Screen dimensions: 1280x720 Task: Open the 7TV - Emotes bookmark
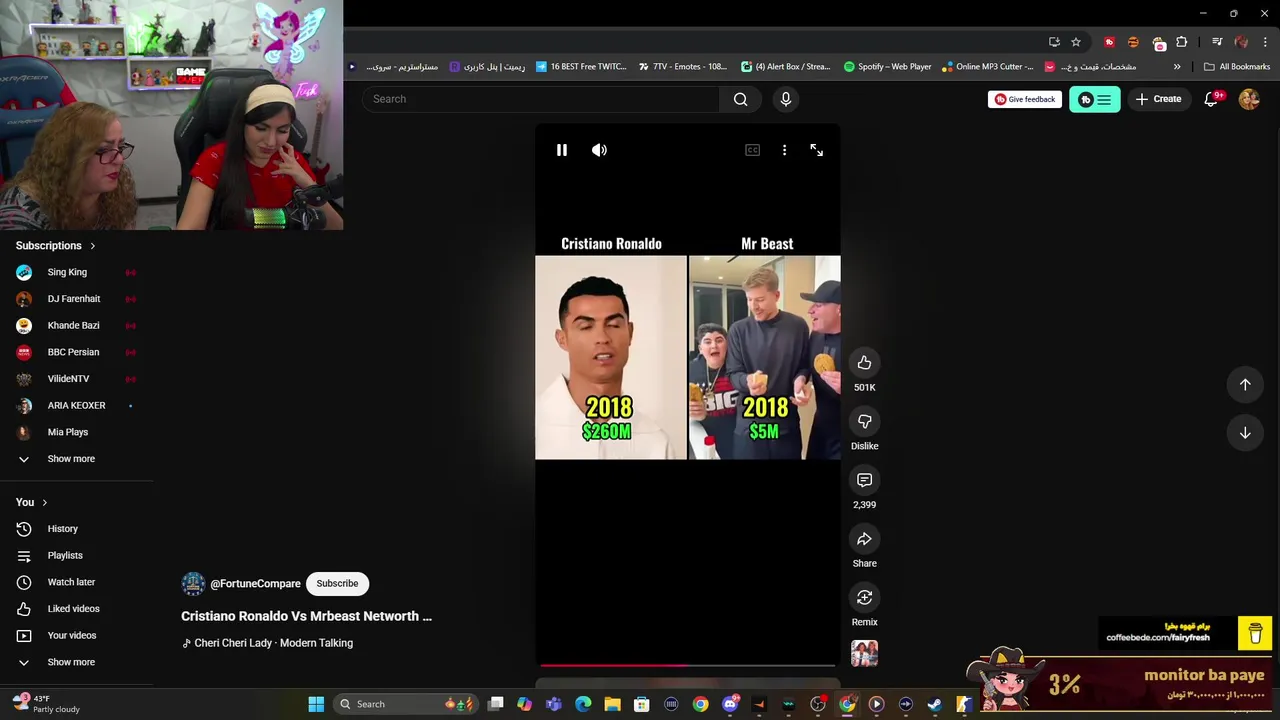[682, 67]
